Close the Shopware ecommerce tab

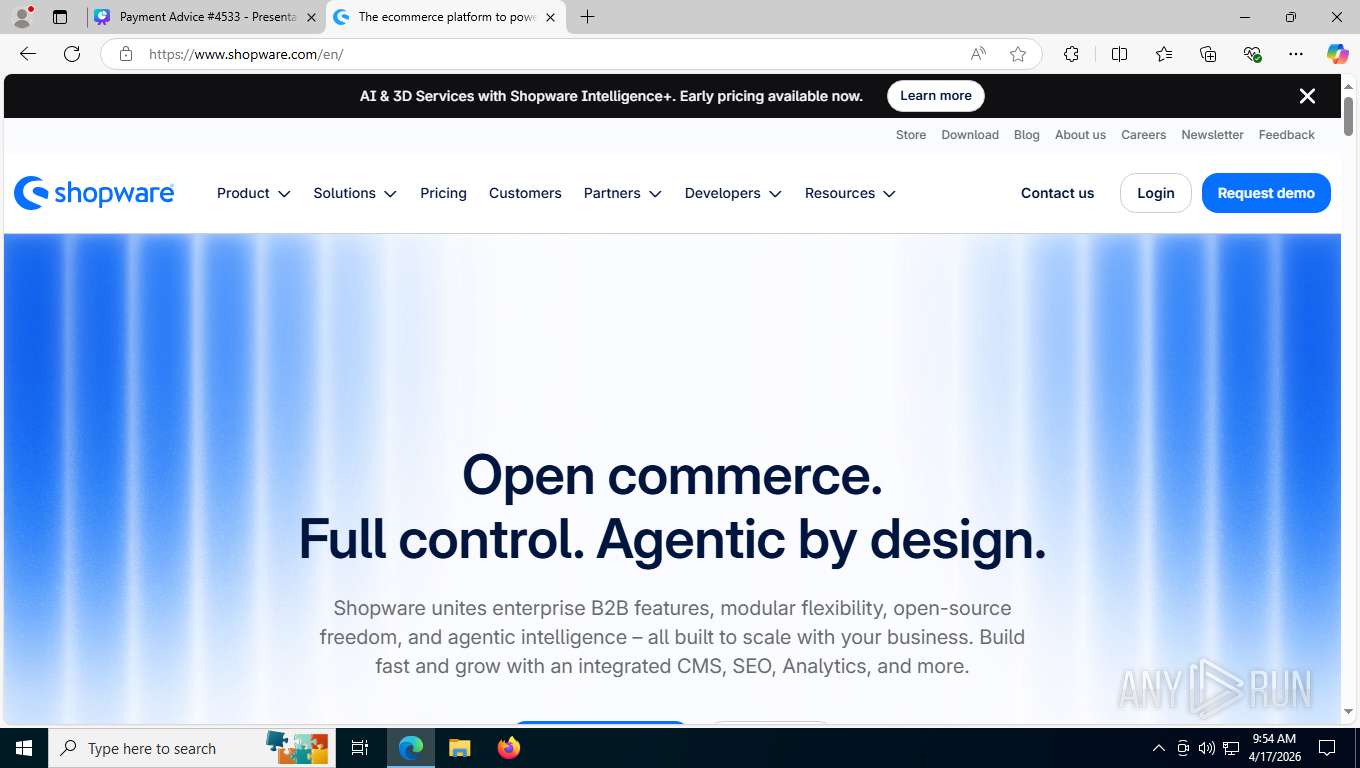(x=550, y=17)
